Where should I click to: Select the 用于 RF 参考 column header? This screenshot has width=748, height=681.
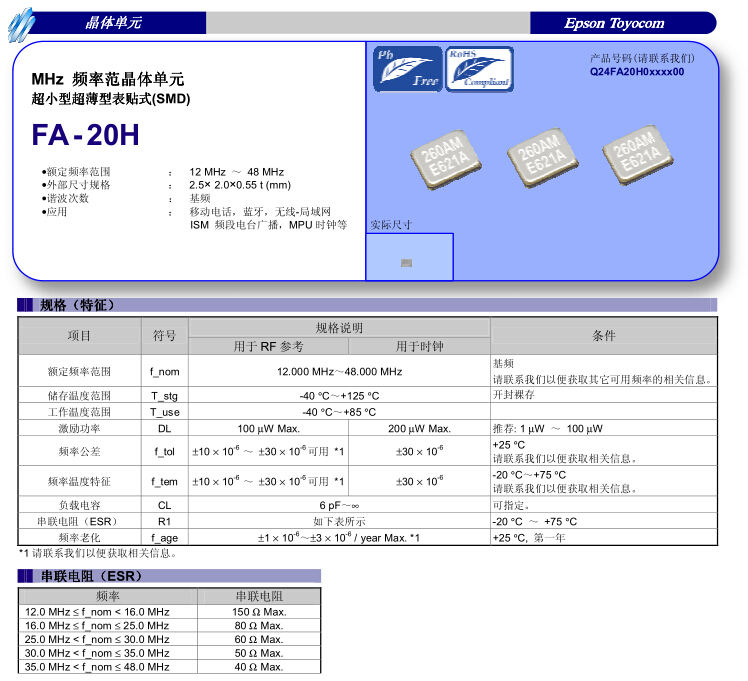268,346
